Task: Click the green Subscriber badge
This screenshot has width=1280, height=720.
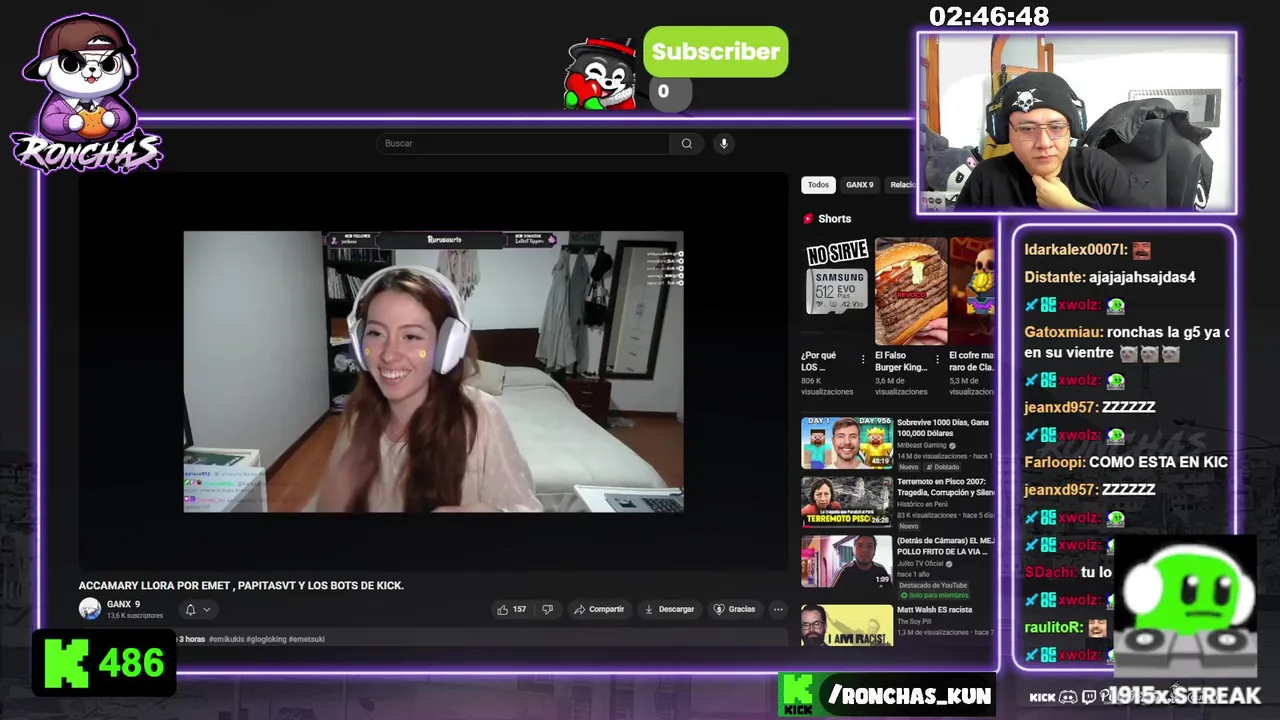Action: [x=715, y=52]
